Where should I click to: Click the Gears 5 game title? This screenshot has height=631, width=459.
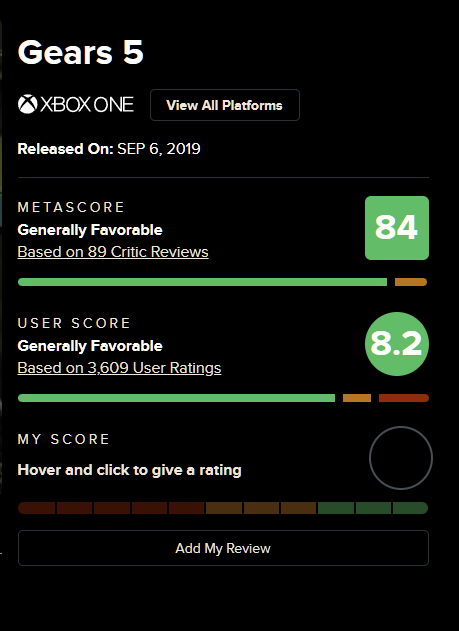coord(80,52)
